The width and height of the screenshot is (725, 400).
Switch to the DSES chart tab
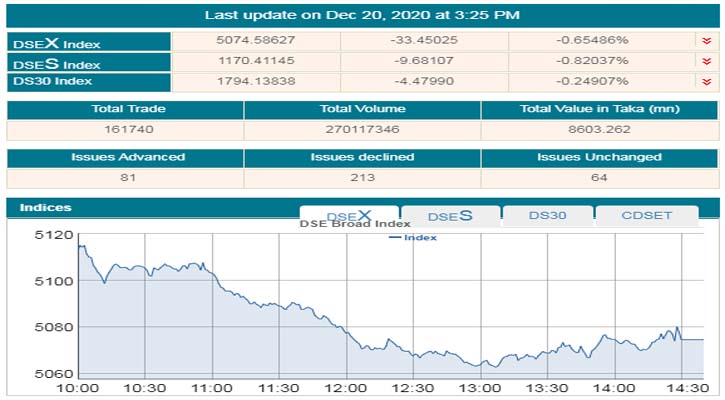click(x=449, y=216)
